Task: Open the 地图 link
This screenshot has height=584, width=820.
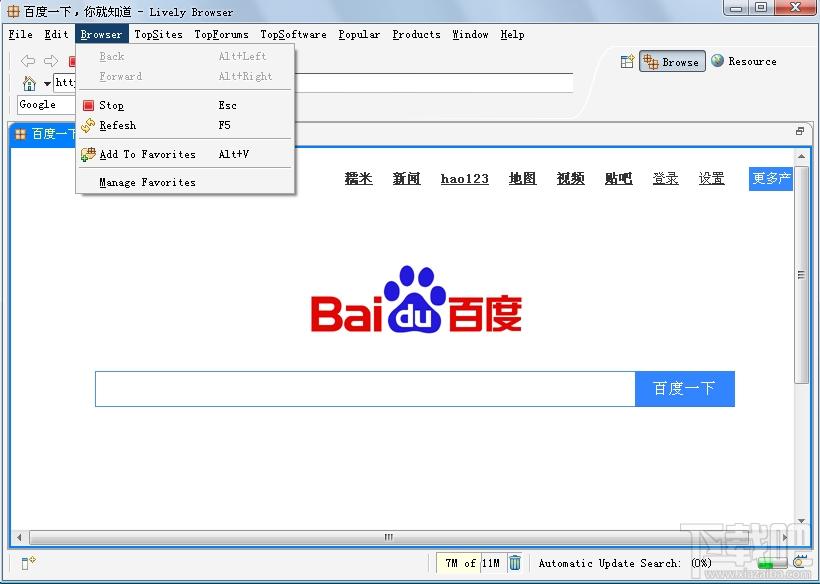Action: [522, 179]
